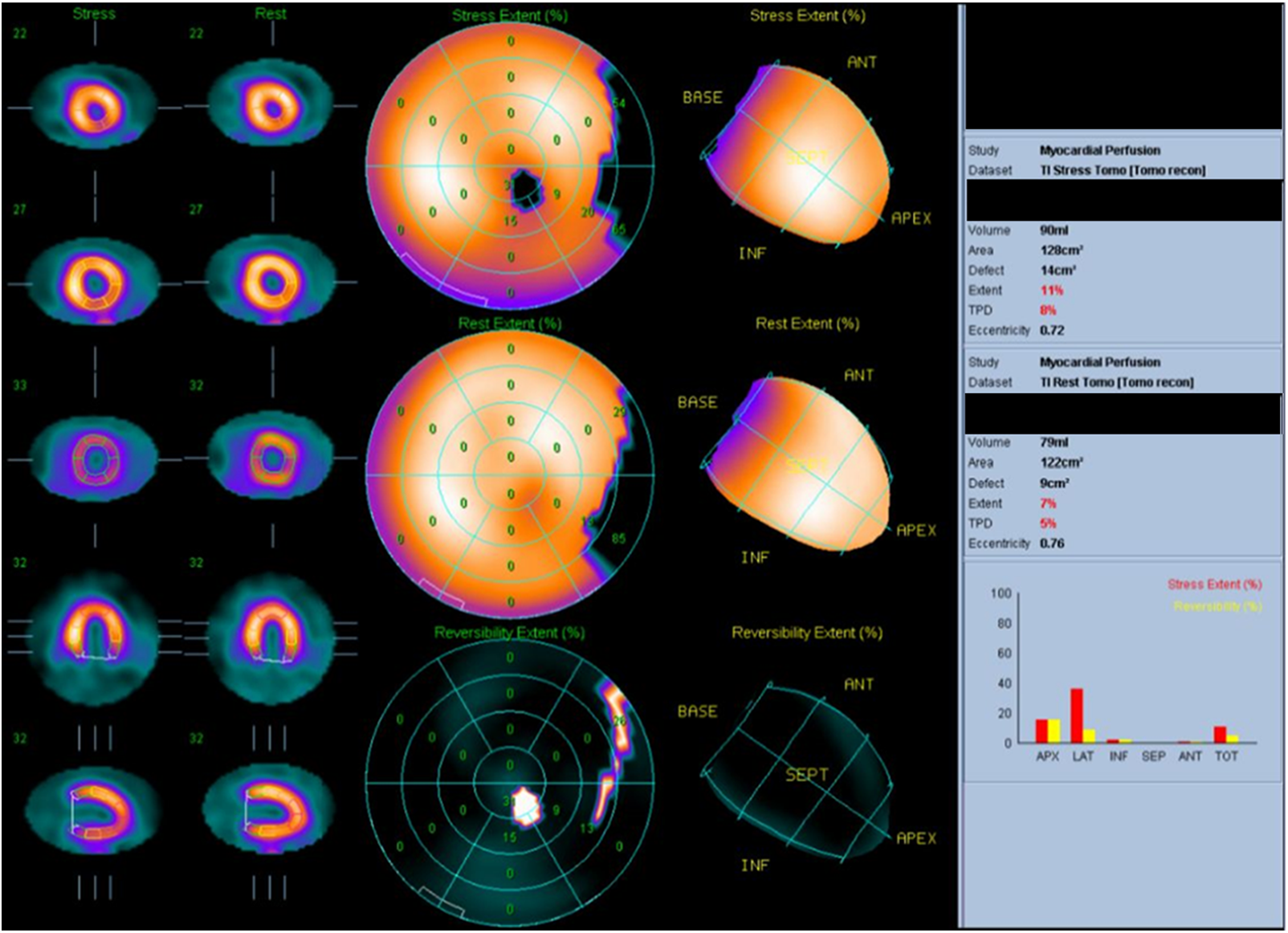Click the red Stress Extent (%) legend label
The width and height of the screenshot is (1288, 933).
(x=1214, y=585)
